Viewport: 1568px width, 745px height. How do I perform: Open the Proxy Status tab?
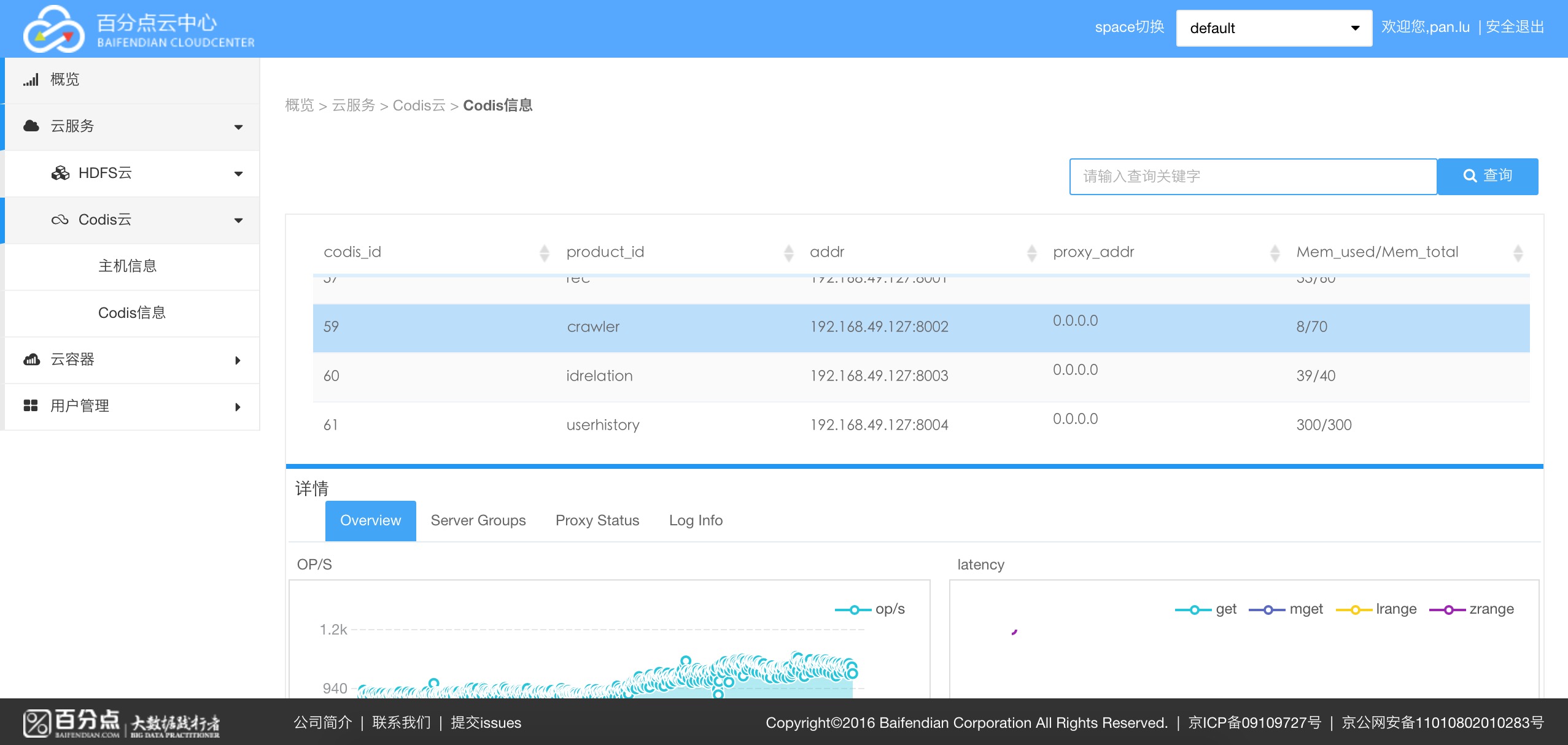597,520
